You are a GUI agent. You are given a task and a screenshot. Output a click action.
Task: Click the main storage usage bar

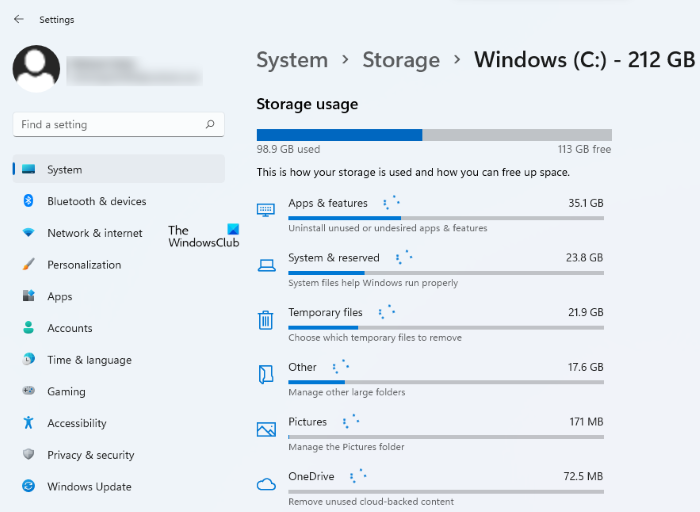tap(434, 135)
